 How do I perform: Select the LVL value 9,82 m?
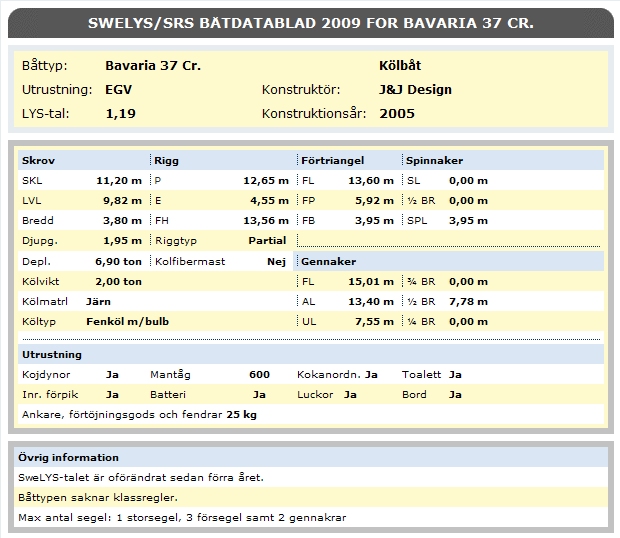tap(123, 201)
